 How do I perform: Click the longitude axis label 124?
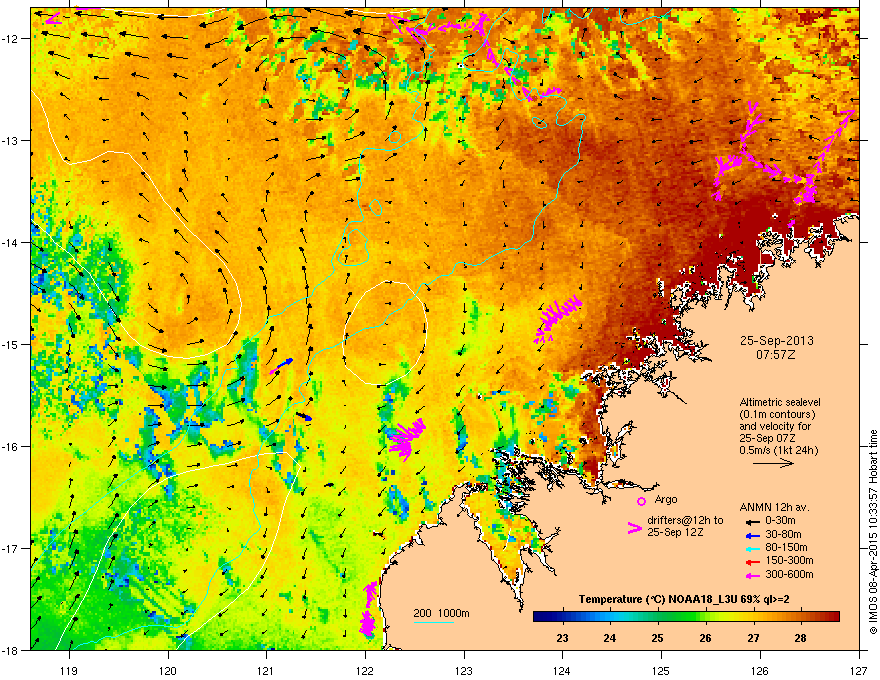(562, 671)
